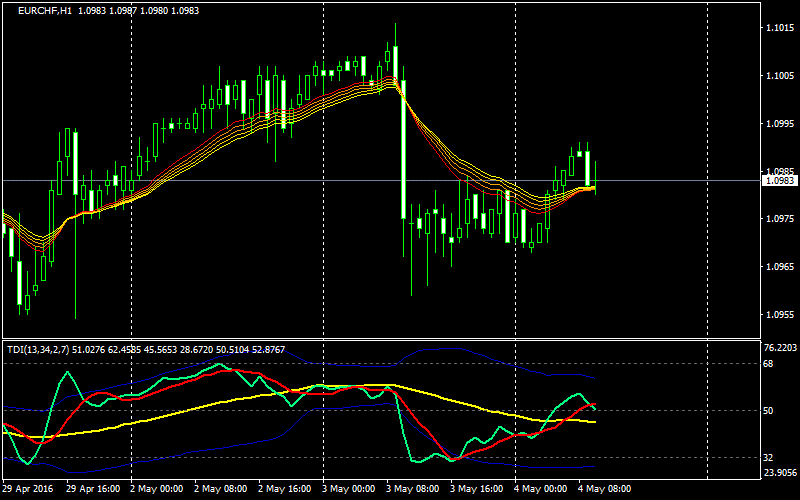
Task: Click the 3 May 08:00 time label
Action: (413, 489)
